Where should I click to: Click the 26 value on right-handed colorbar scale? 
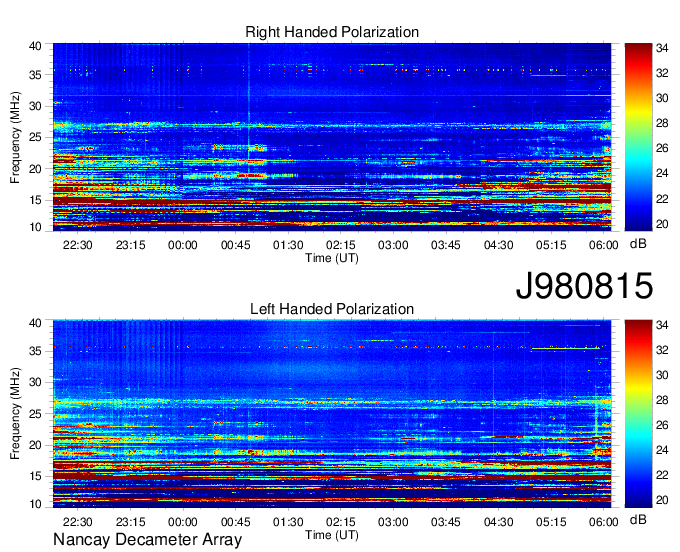point(662,148)
